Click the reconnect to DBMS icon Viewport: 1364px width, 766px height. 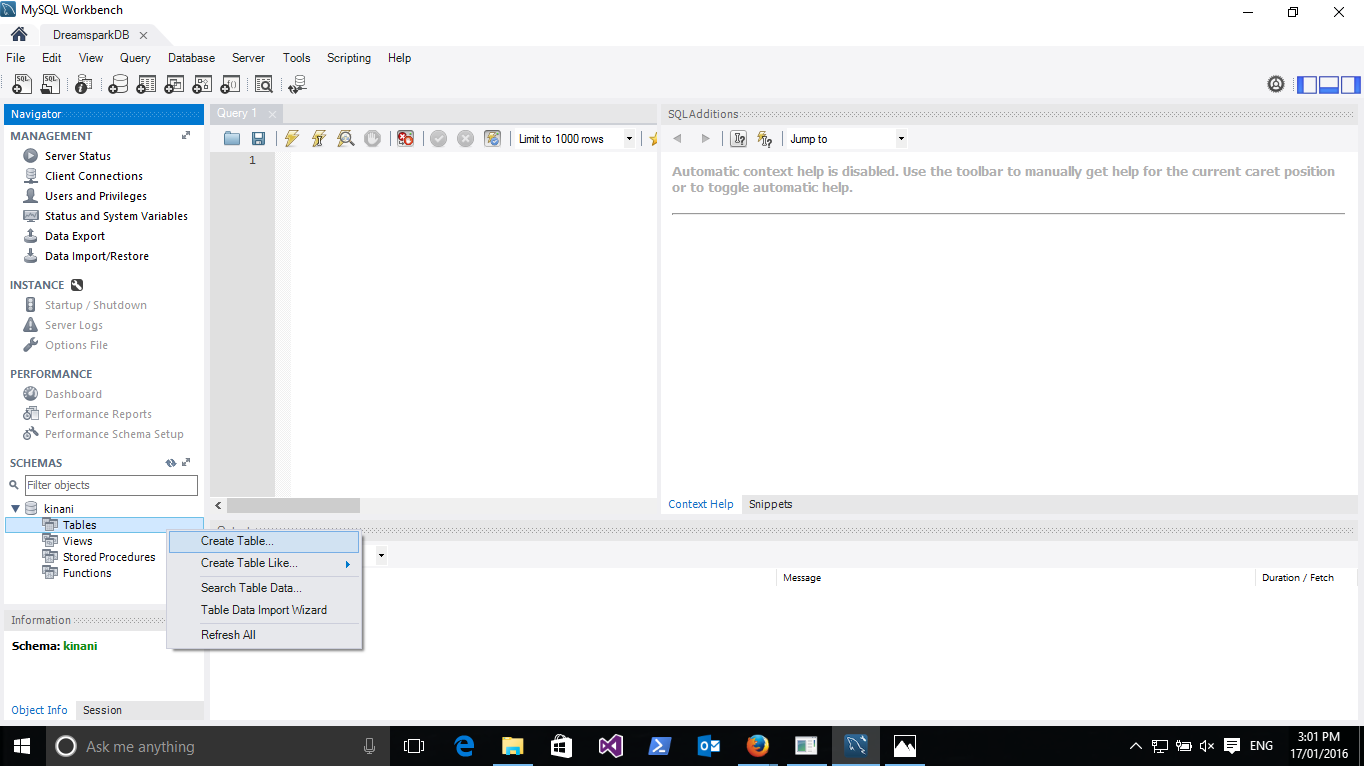coord(296,85)
